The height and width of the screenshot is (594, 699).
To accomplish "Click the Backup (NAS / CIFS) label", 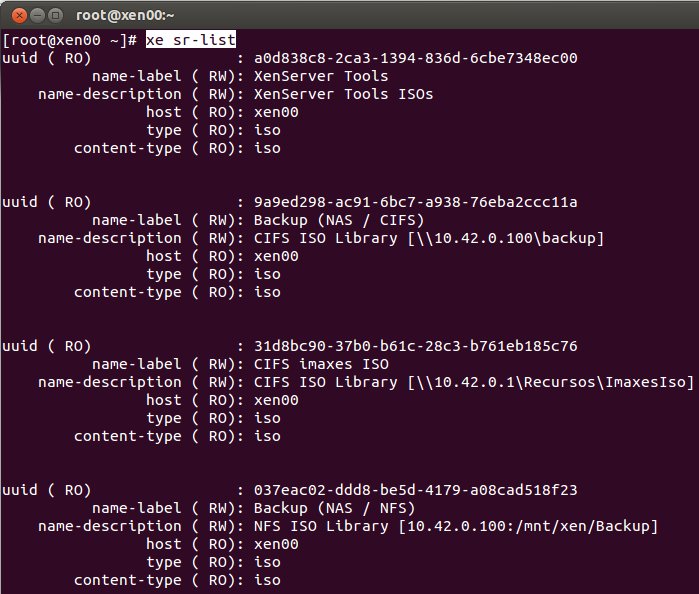I will pyautogui.click(x=339, y=220).
